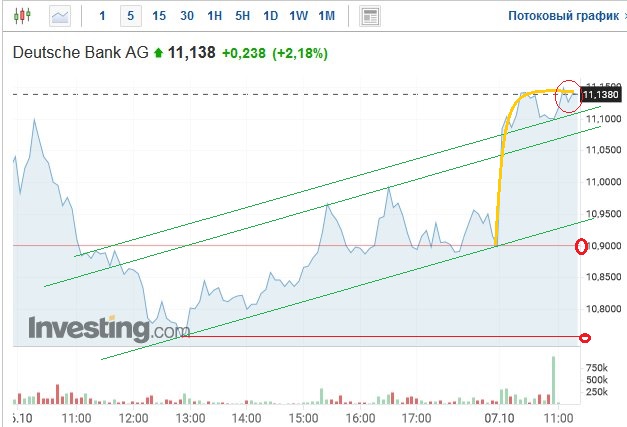Open the Потоковый график link
Screen dimensions: 627x427
563,16
